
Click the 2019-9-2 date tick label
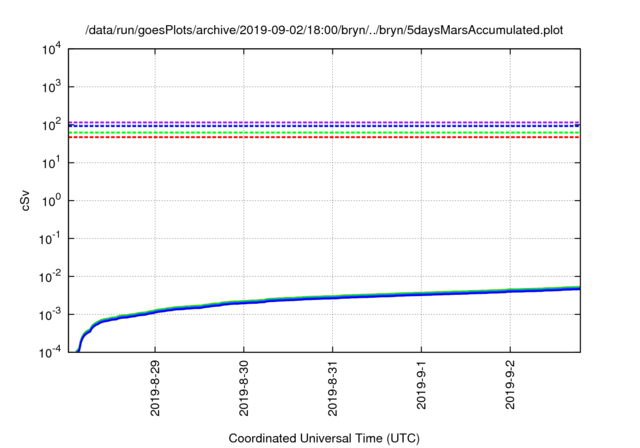[510, 385]
